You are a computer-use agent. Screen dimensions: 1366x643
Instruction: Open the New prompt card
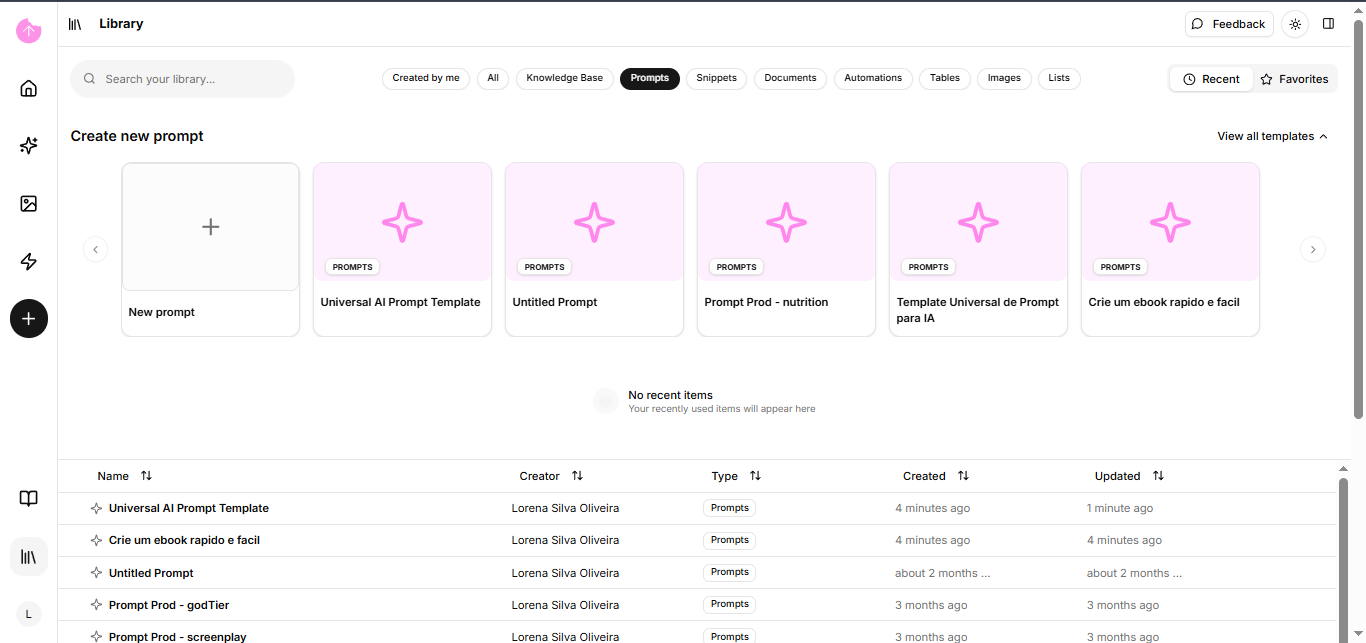click(210, 249)
